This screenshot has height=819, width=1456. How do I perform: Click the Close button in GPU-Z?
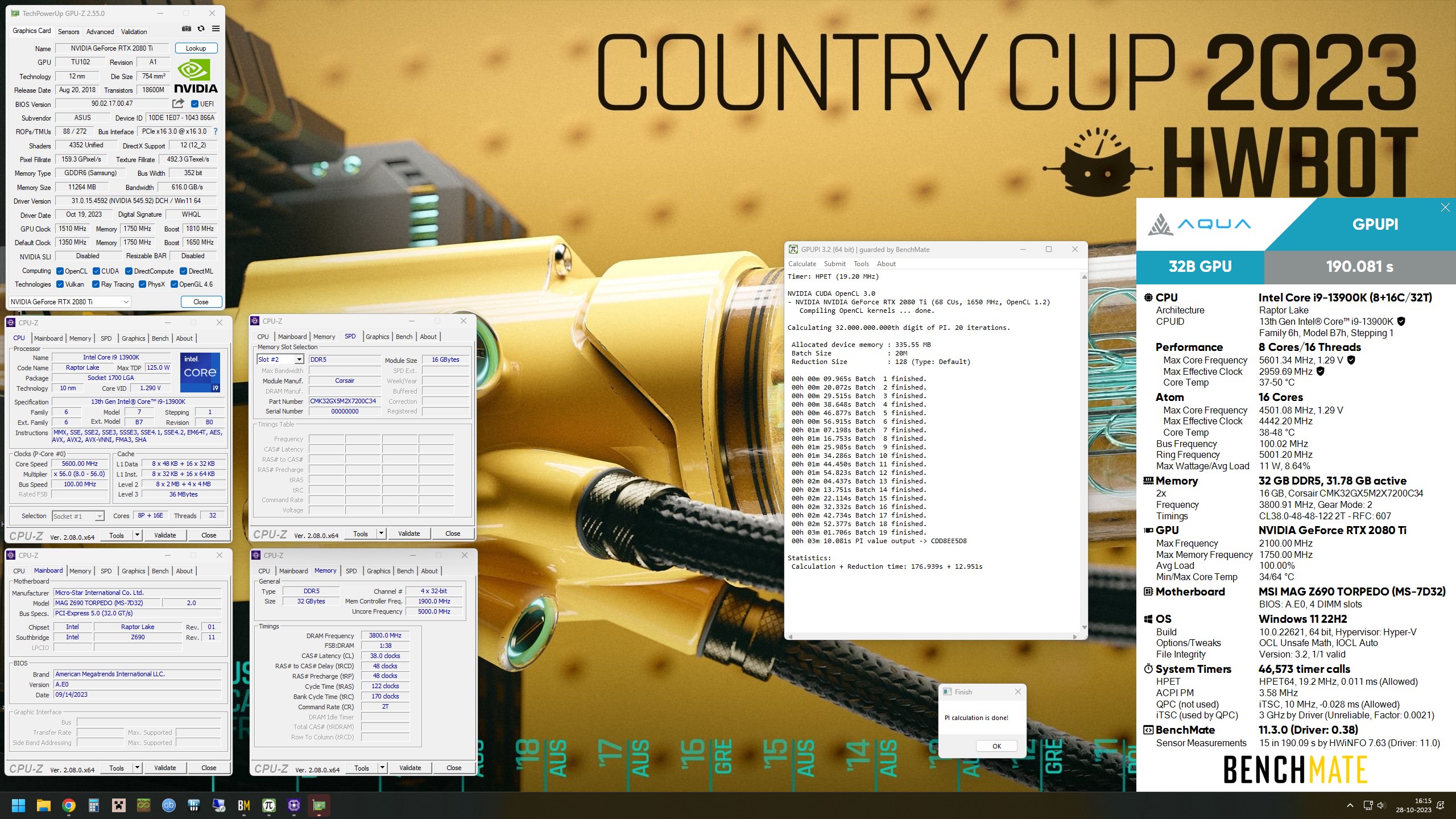(201, 302)
